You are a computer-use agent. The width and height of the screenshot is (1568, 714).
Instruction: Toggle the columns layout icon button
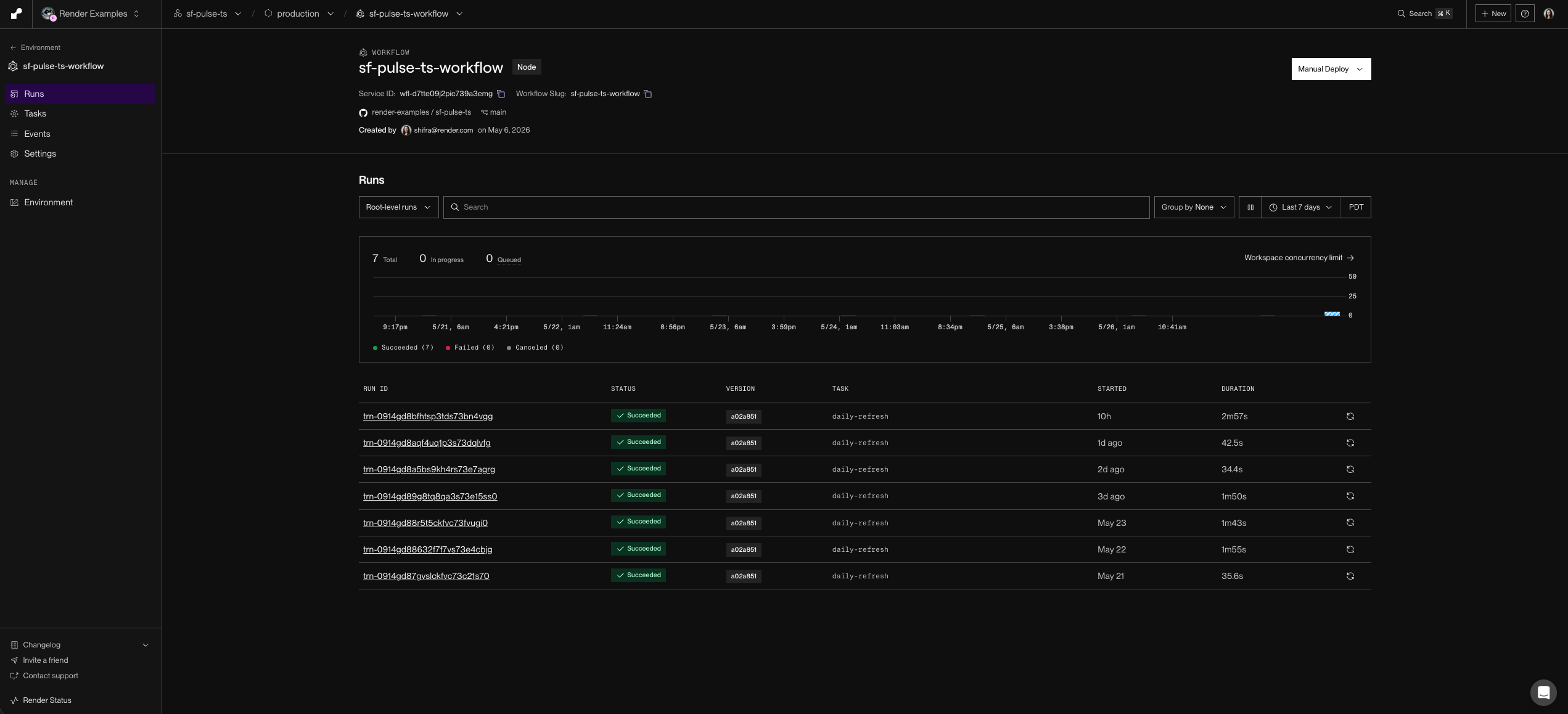(x=1250, y=207)
